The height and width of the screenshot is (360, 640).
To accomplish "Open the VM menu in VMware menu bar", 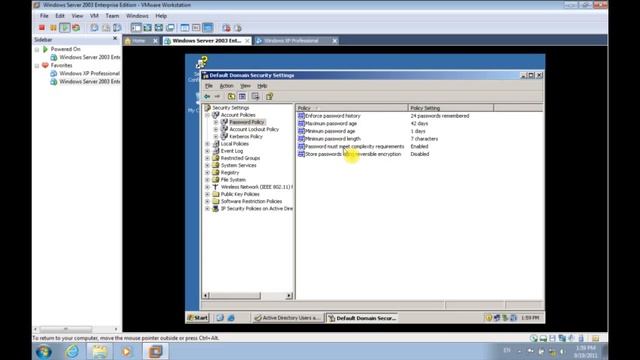I will click(94, 16).
